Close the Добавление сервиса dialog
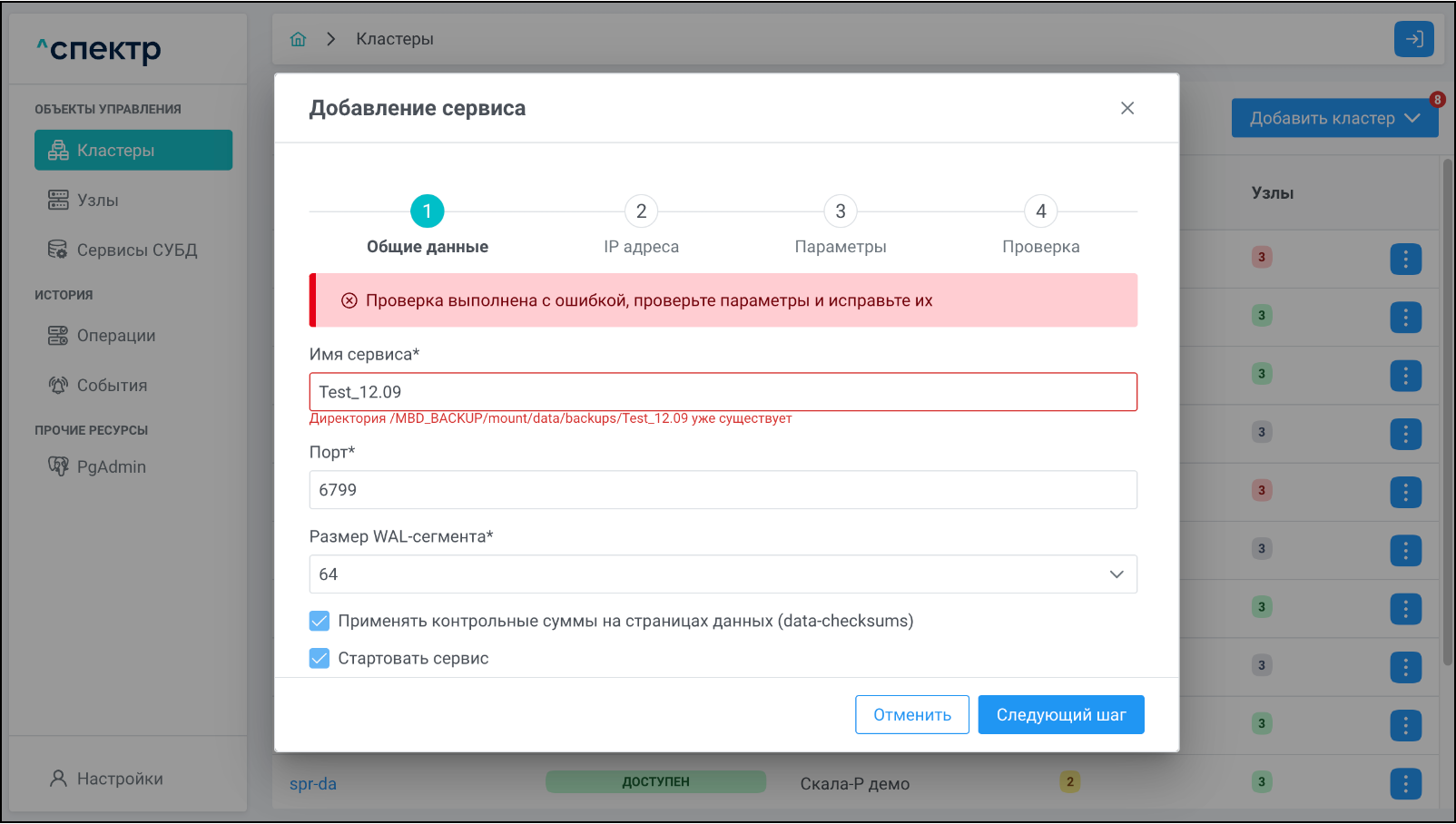 (x=1127, y=108)
